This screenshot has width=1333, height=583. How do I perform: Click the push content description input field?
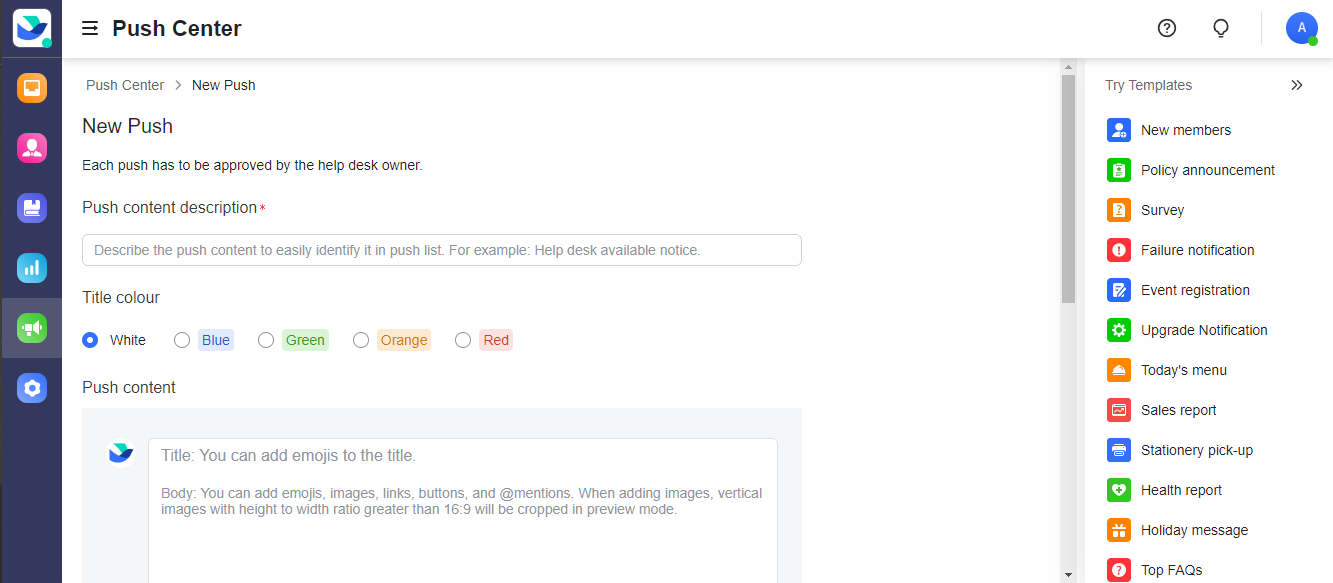point(441,250)
